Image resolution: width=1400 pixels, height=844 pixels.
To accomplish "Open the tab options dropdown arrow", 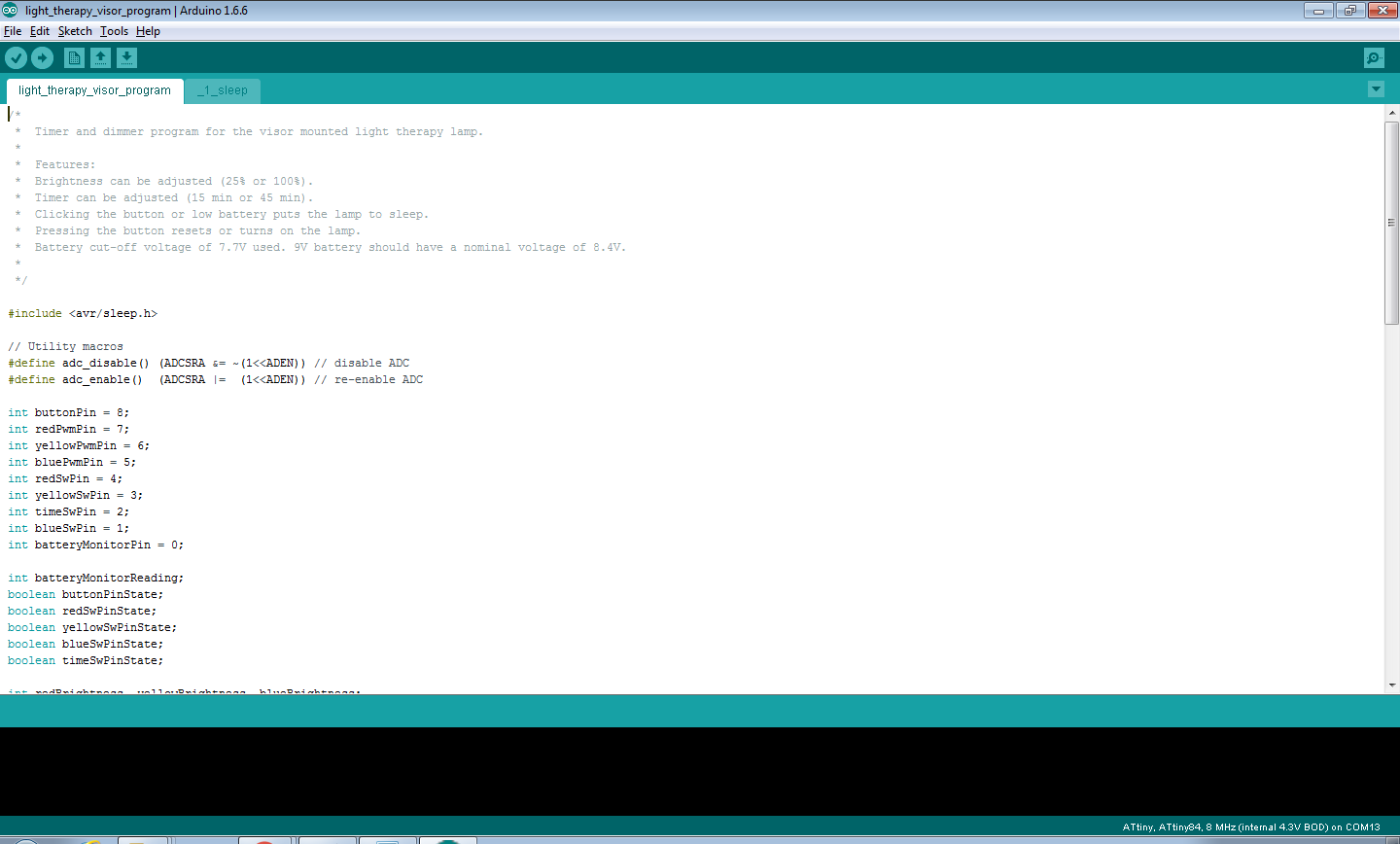I will point(1376,88).
